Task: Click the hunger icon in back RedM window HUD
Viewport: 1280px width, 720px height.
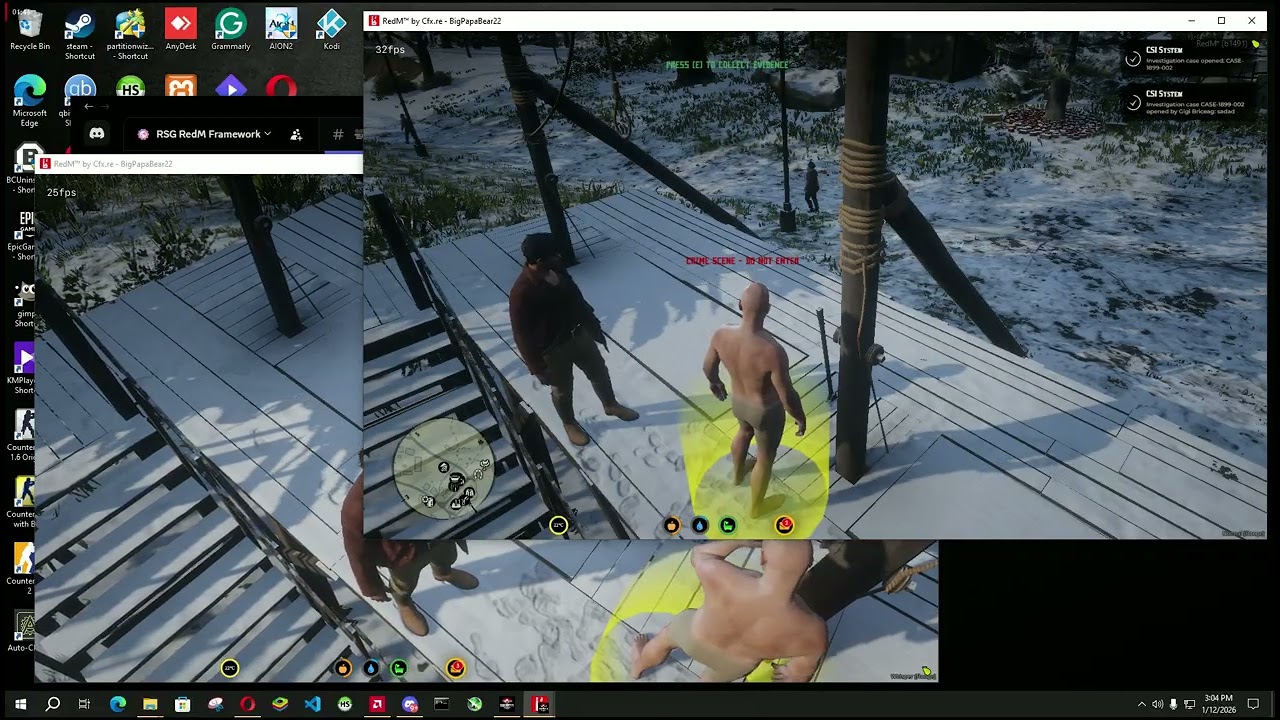Action: pyautogui.click(x=343, y=668)
